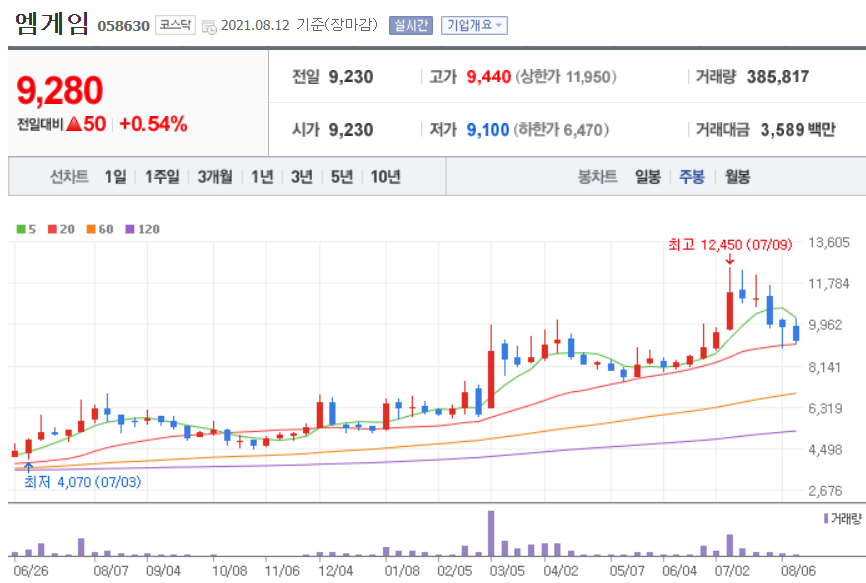Select the 주봉 candlestick chart tab

click(x=692, y=177)
